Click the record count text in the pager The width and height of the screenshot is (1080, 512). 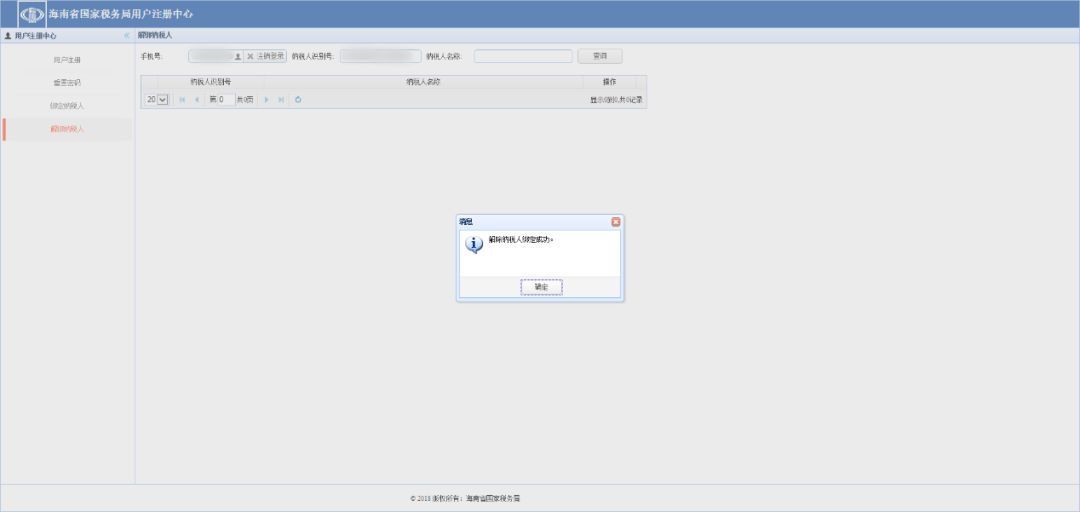click(616, 100)
